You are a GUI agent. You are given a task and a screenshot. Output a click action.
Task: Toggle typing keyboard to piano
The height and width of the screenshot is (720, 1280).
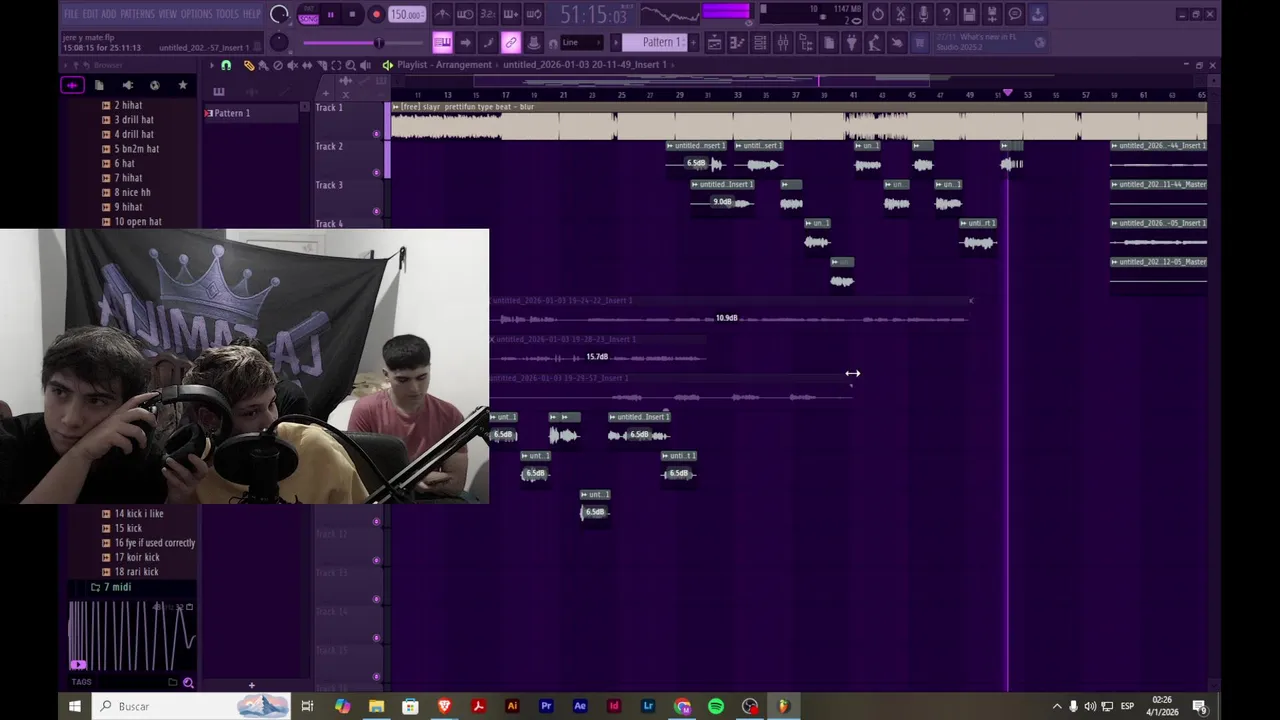(x=442, y=43)
